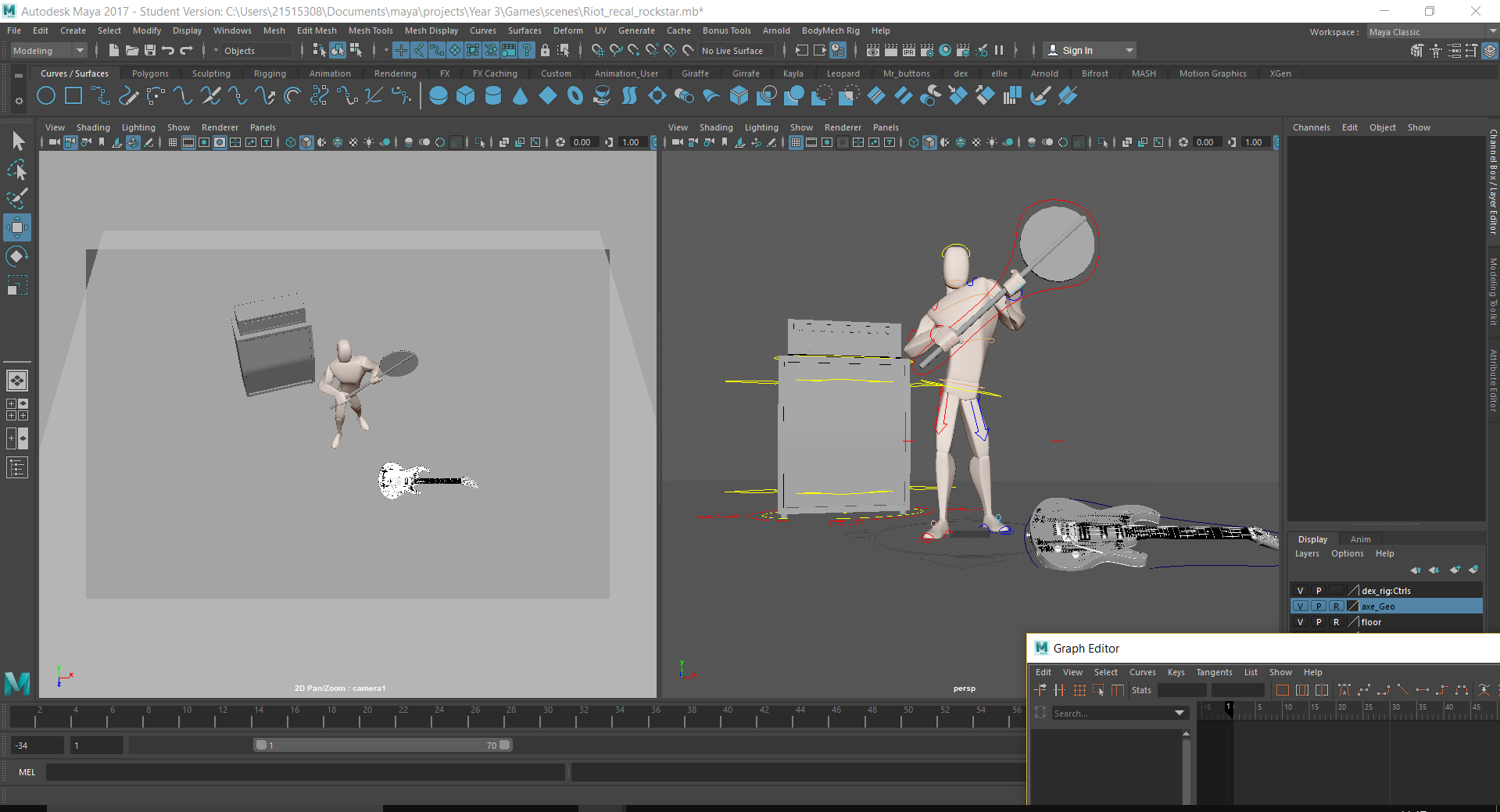Open the Deform menu in the menu bar
The image size is (1500, 812).
pyautogui.click(x=567, y=30)
